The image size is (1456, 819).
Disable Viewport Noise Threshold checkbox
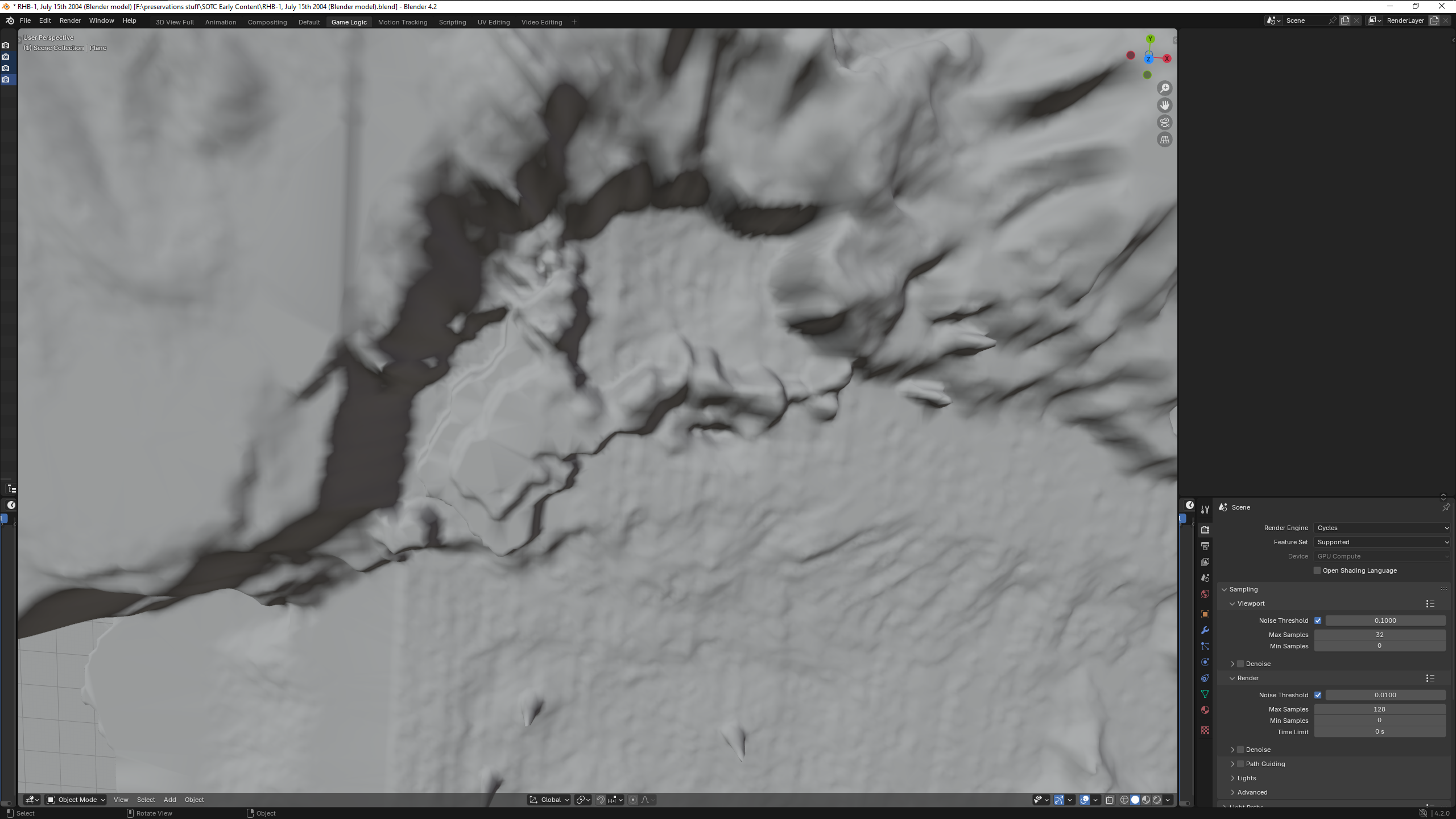click(x=1318, y=621)
